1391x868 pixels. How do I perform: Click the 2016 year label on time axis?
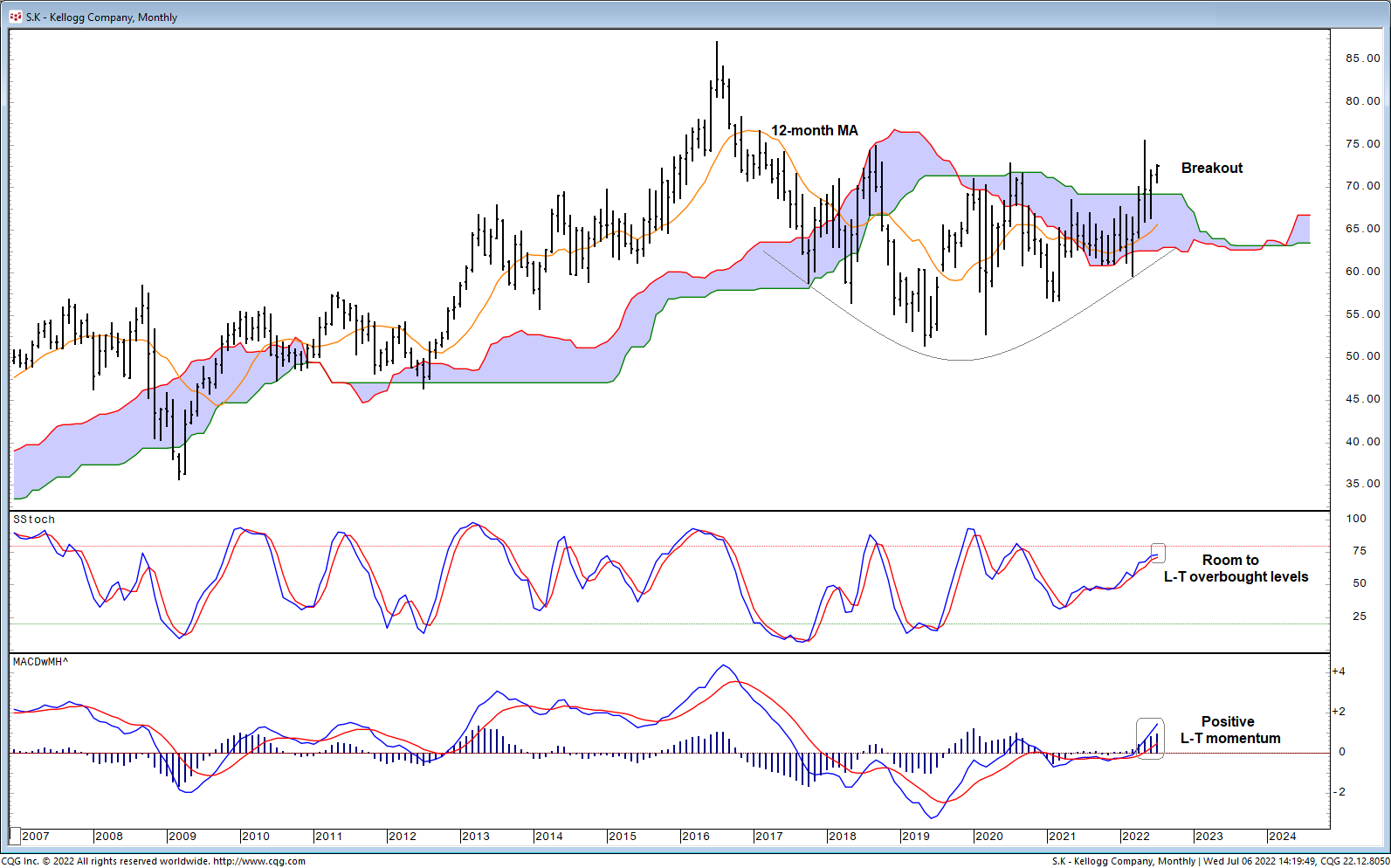pyautogui.click(x=696, y=837)
